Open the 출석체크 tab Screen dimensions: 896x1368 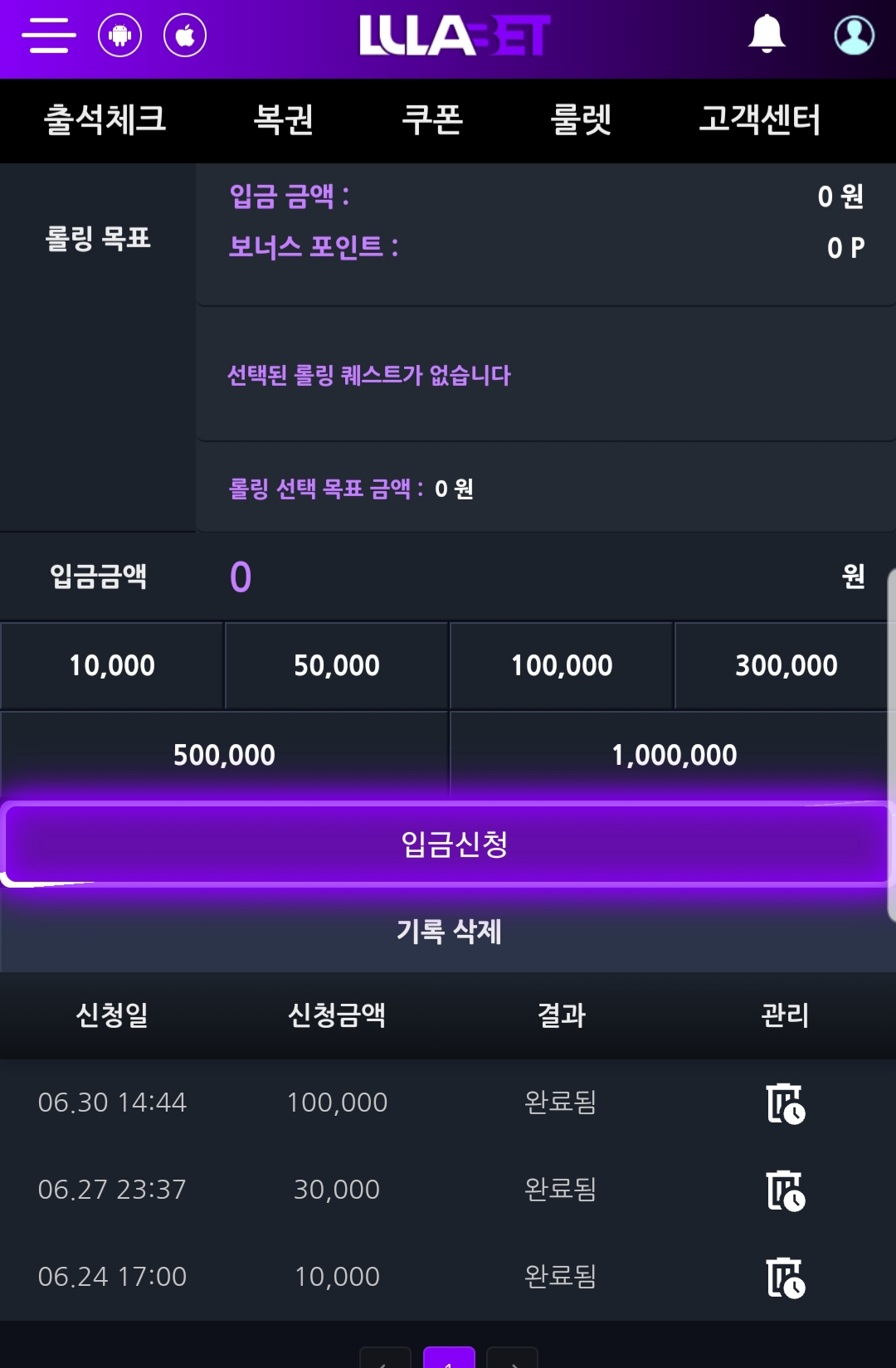(105, 119)
